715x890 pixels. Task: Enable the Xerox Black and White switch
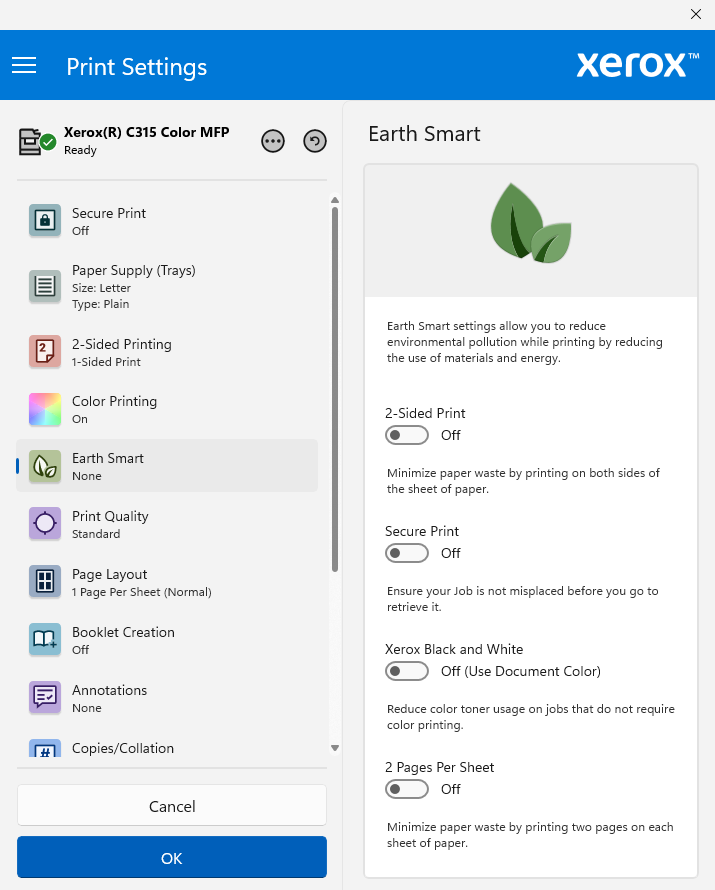407,671
